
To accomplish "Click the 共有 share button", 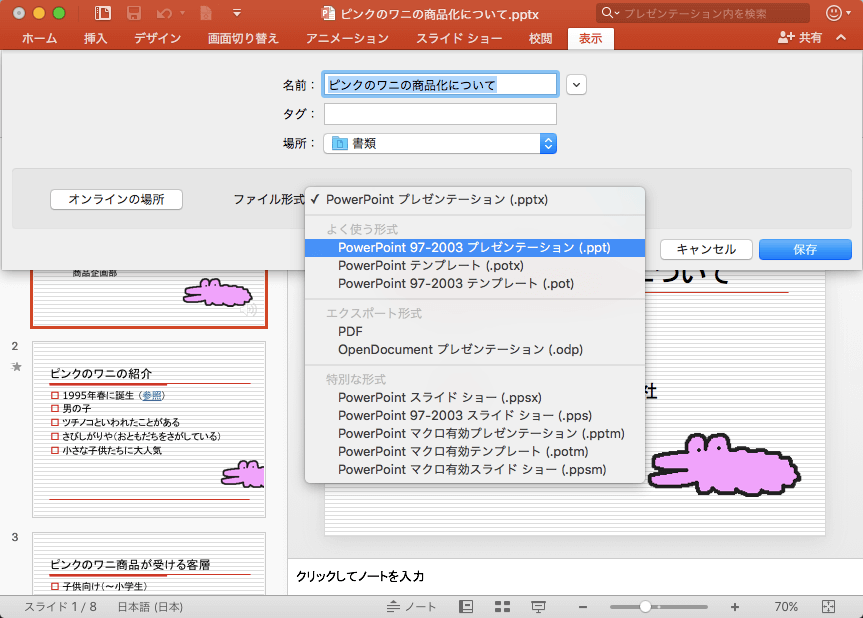I will point(800,37).
